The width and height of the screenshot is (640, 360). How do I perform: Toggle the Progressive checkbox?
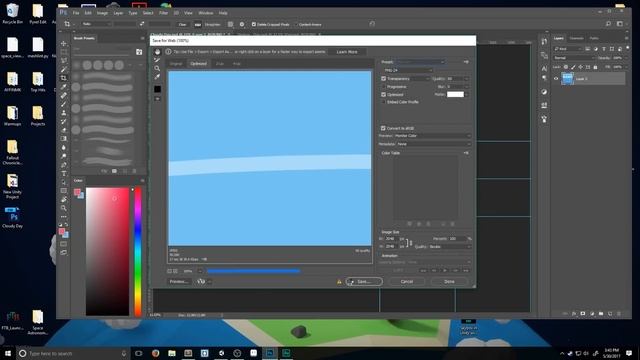pyautogui.click(x=383, y=87)
